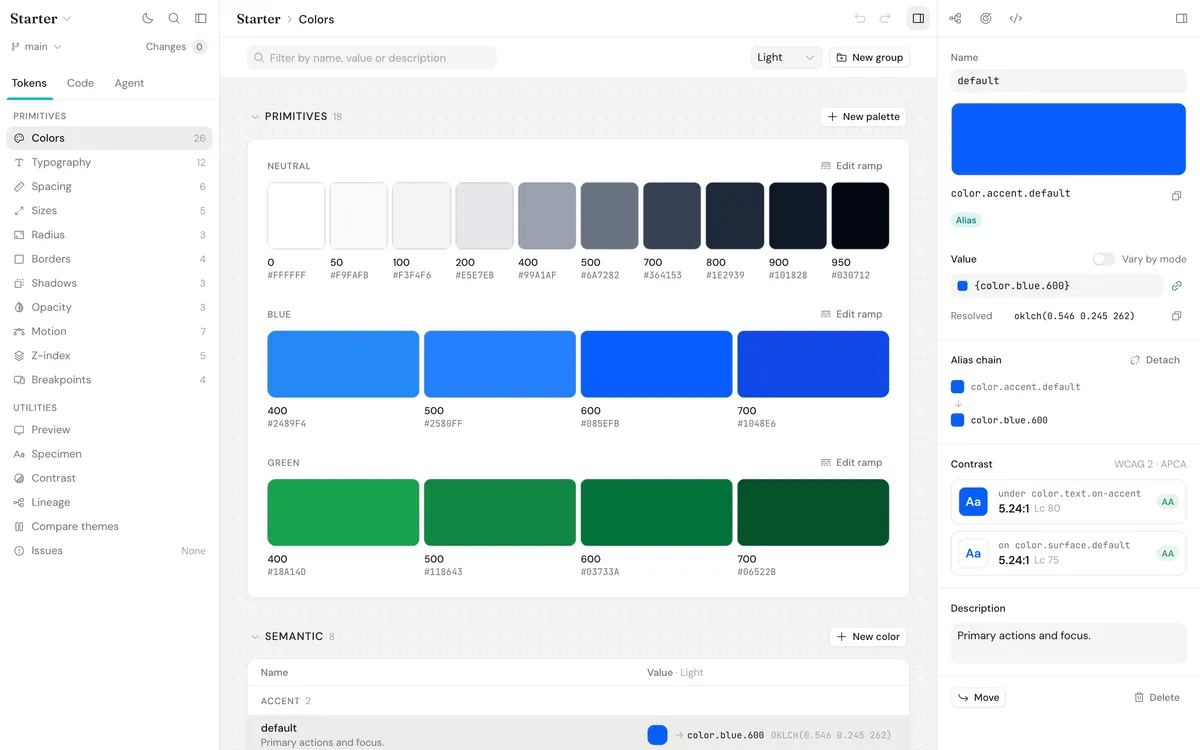Open search with the magnifier icon in sidebar header
The width and height of the screenshot is (1200, 750).
(x=174, y=18)
